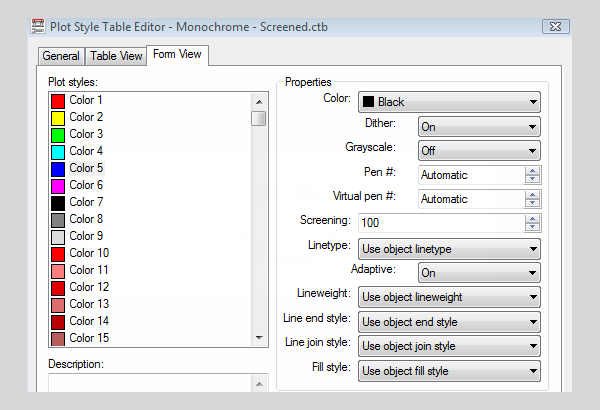Choose Color 10 plot style
600x410 pixels.
click(x=89, y=253)
